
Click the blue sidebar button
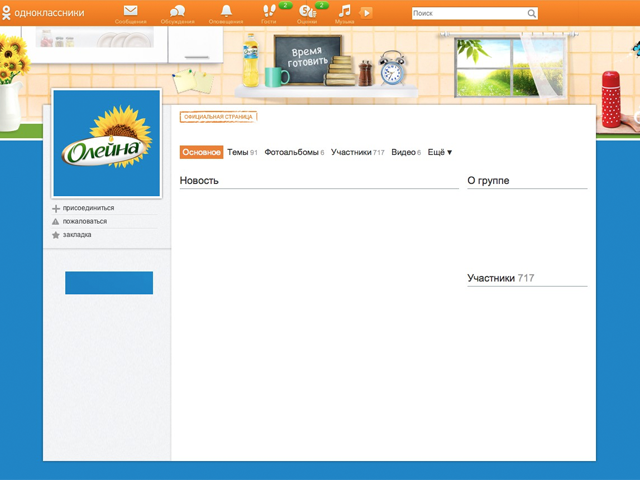point(109,283)
